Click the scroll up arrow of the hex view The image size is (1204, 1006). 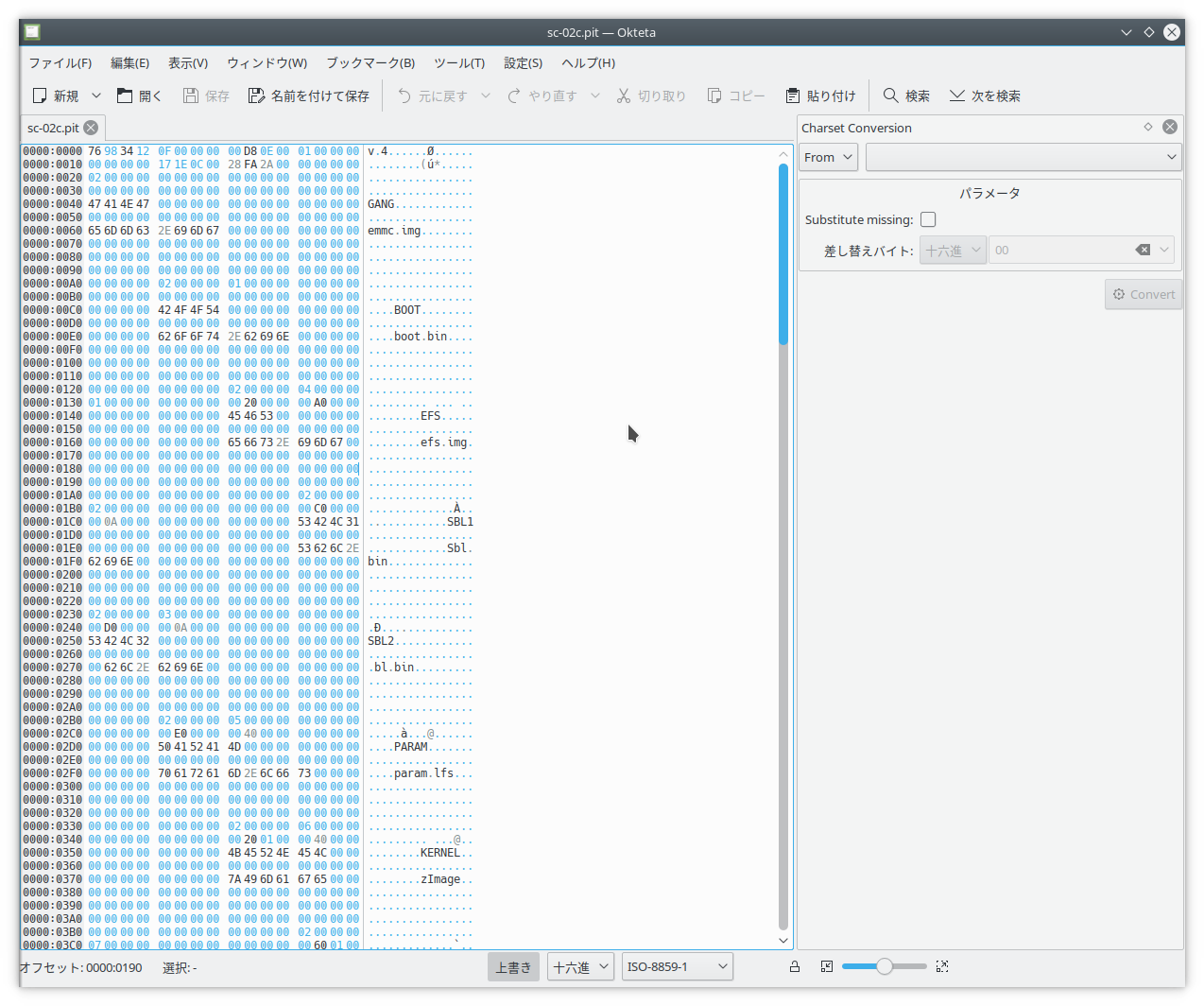pos(783,153)
